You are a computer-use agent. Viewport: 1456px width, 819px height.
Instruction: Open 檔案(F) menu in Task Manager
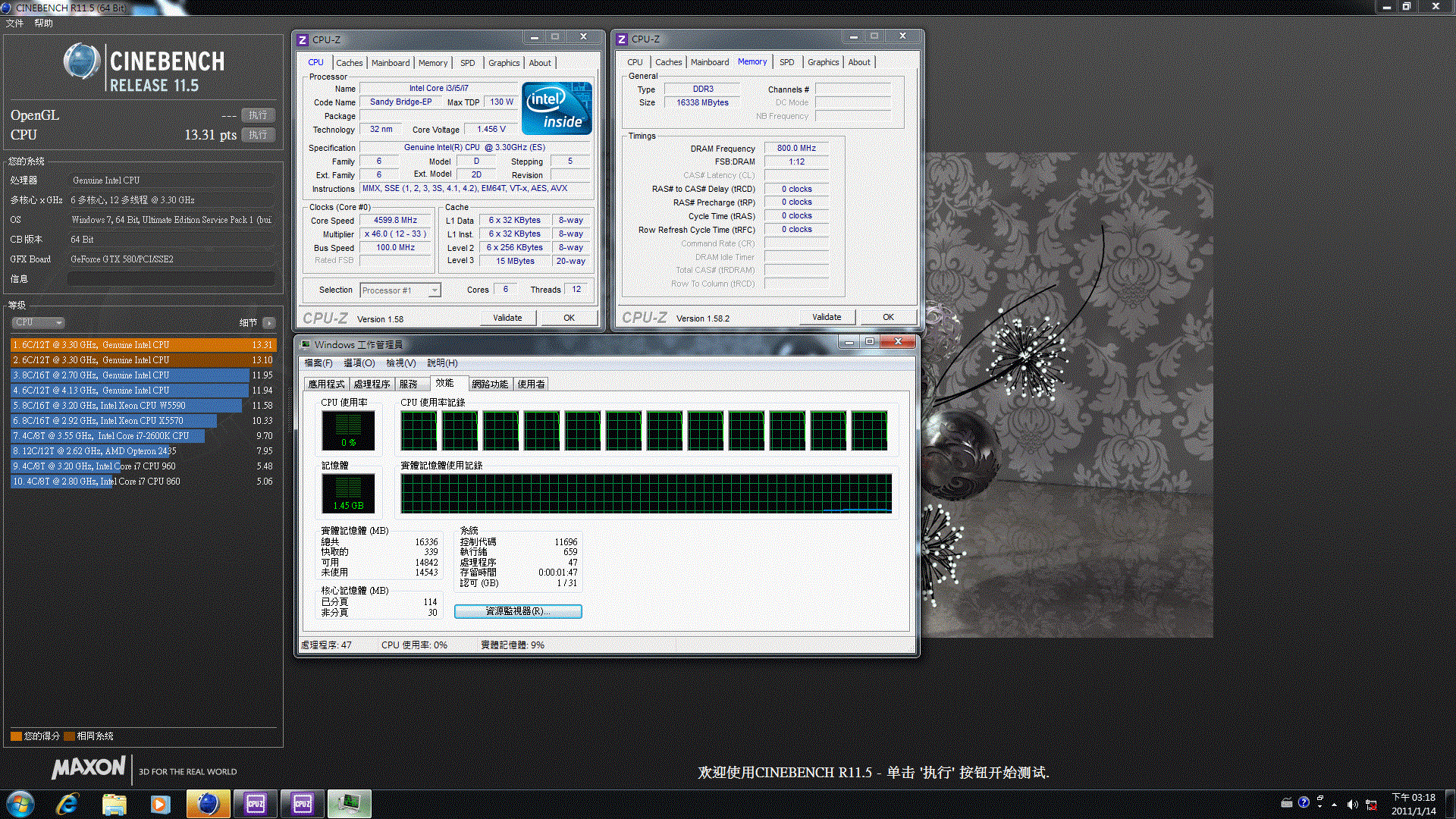pyautogui.click(x=318, y=363)
